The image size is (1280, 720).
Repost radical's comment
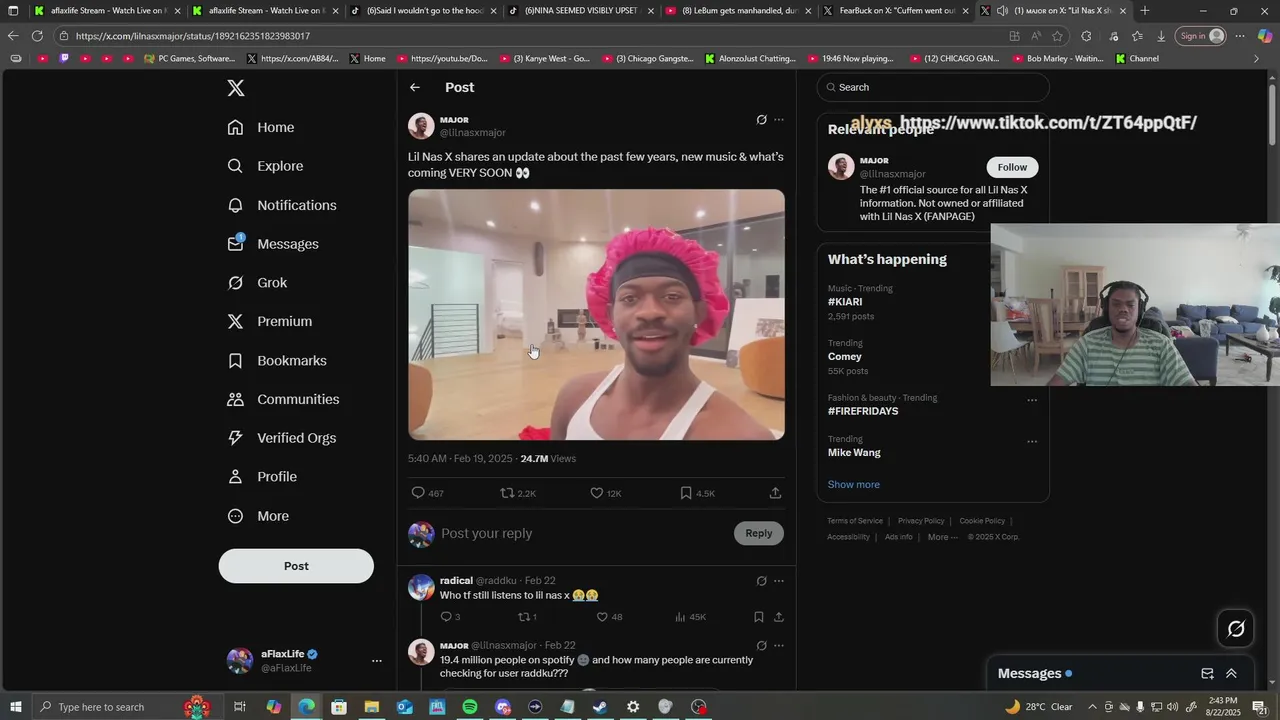pyautogui.click(x=527, y=617)
